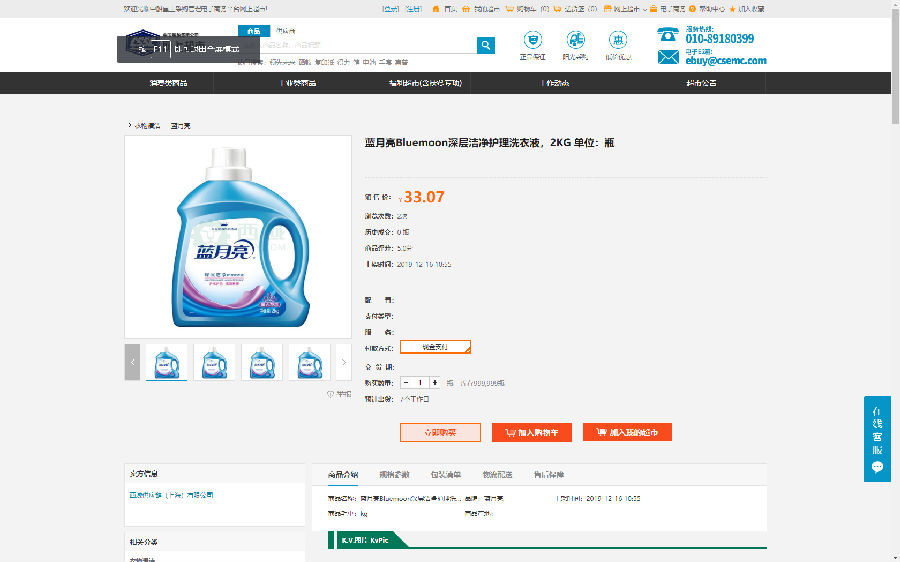Click the 加入我的超市 add to my supermarket button

point(627,432)
